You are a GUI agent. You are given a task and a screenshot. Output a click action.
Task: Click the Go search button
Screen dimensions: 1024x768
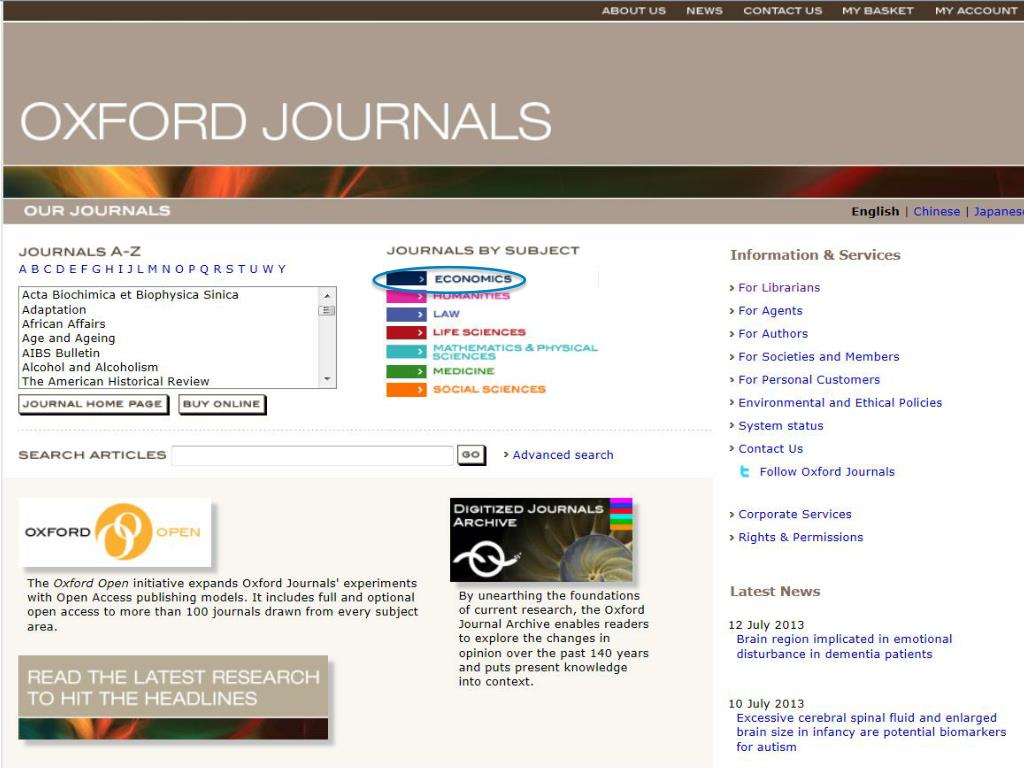coord(471,455)
